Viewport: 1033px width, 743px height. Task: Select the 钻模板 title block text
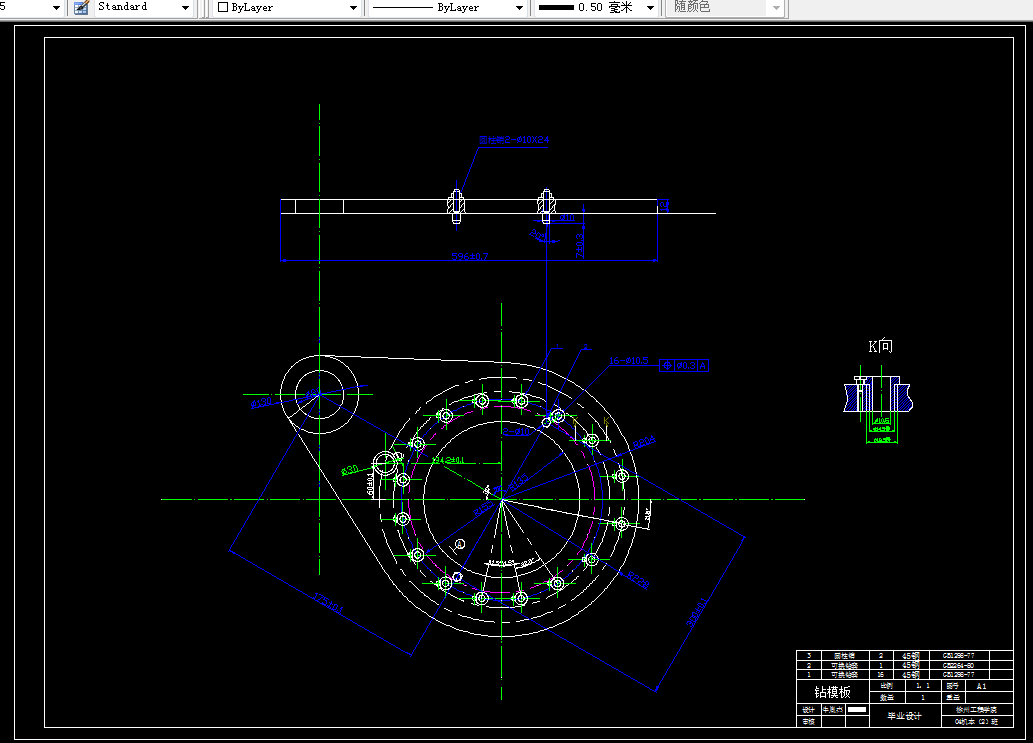[x=832, y=692]
